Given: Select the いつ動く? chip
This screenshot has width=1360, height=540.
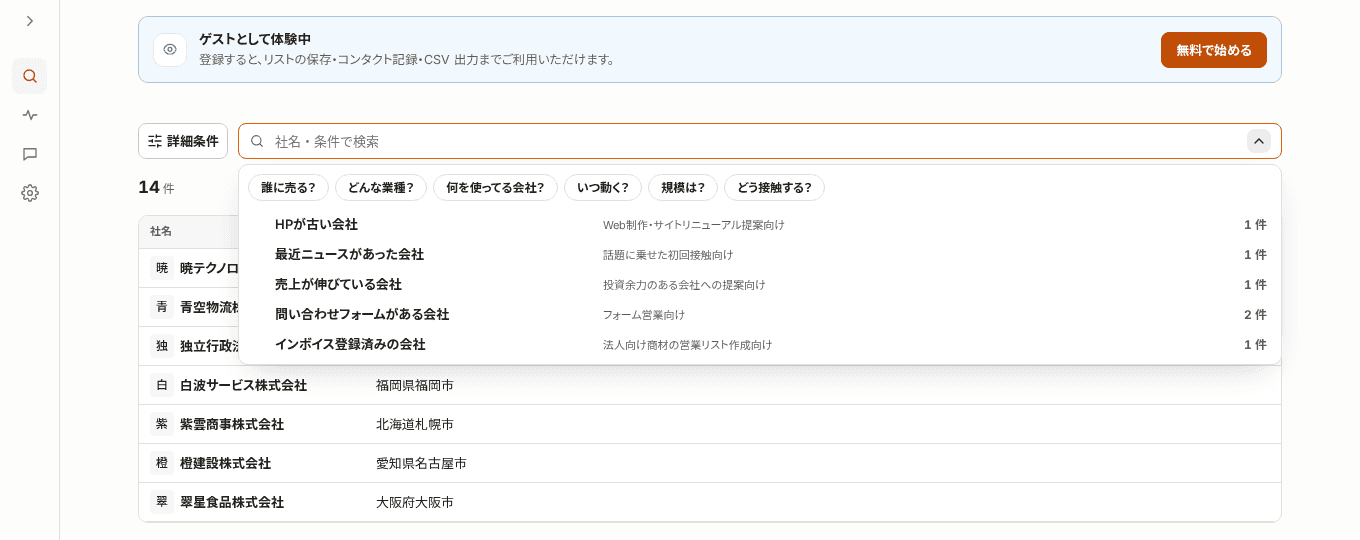Looking at the screenshot, I should pos(603,187).
